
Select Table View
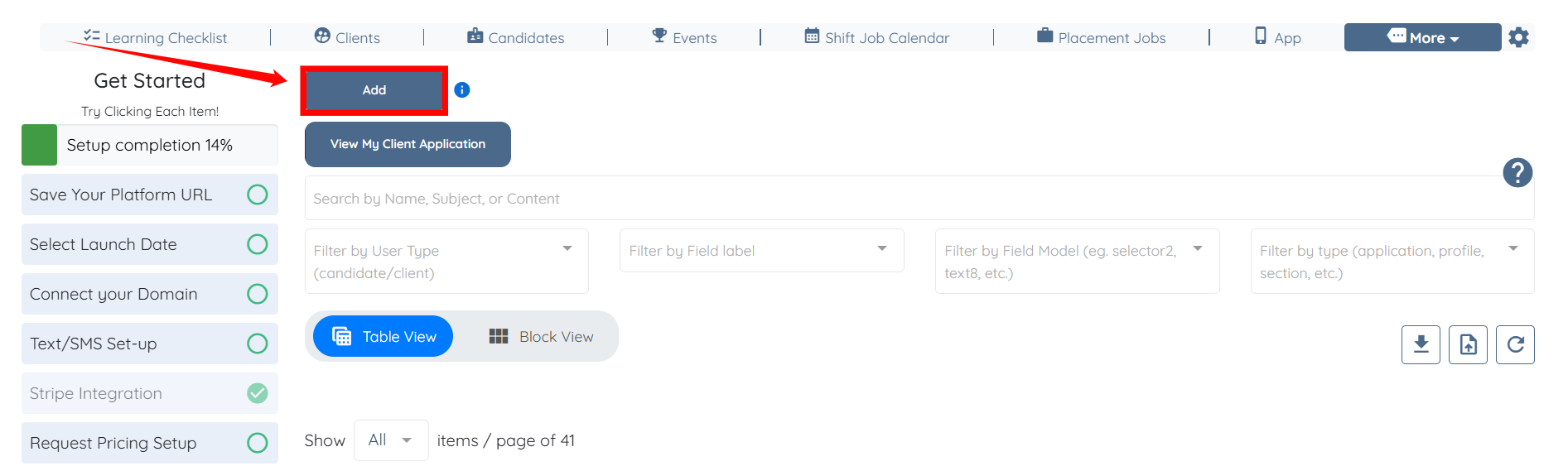pyautogui.click(x=384, y=337)
